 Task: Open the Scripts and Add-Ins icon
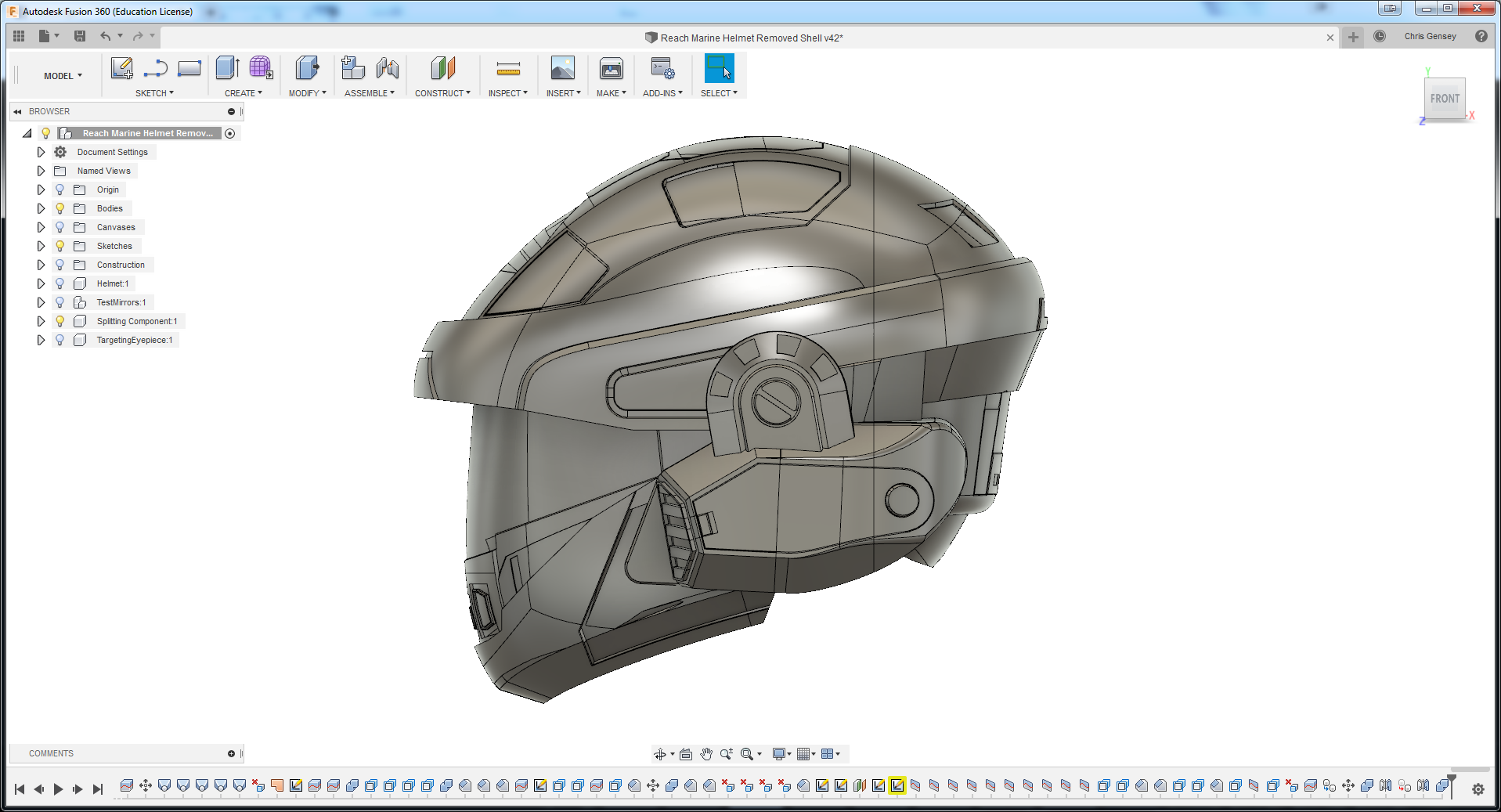pos(662,70)
